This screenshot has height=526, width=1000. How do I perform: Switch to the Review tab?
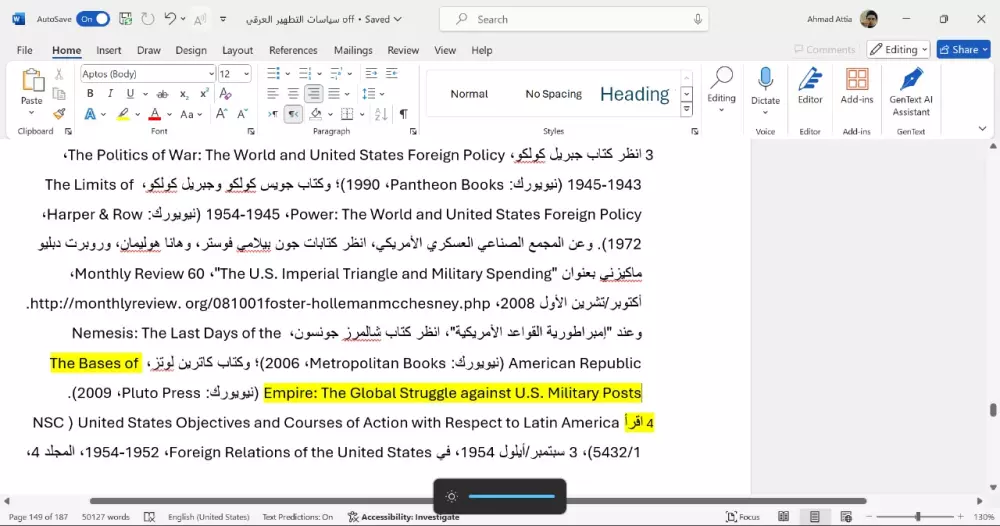click(403, 50)
